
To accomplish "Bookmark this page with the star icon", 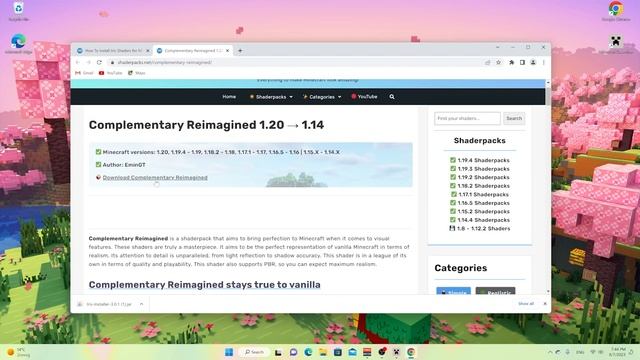I will click(498, 62).
